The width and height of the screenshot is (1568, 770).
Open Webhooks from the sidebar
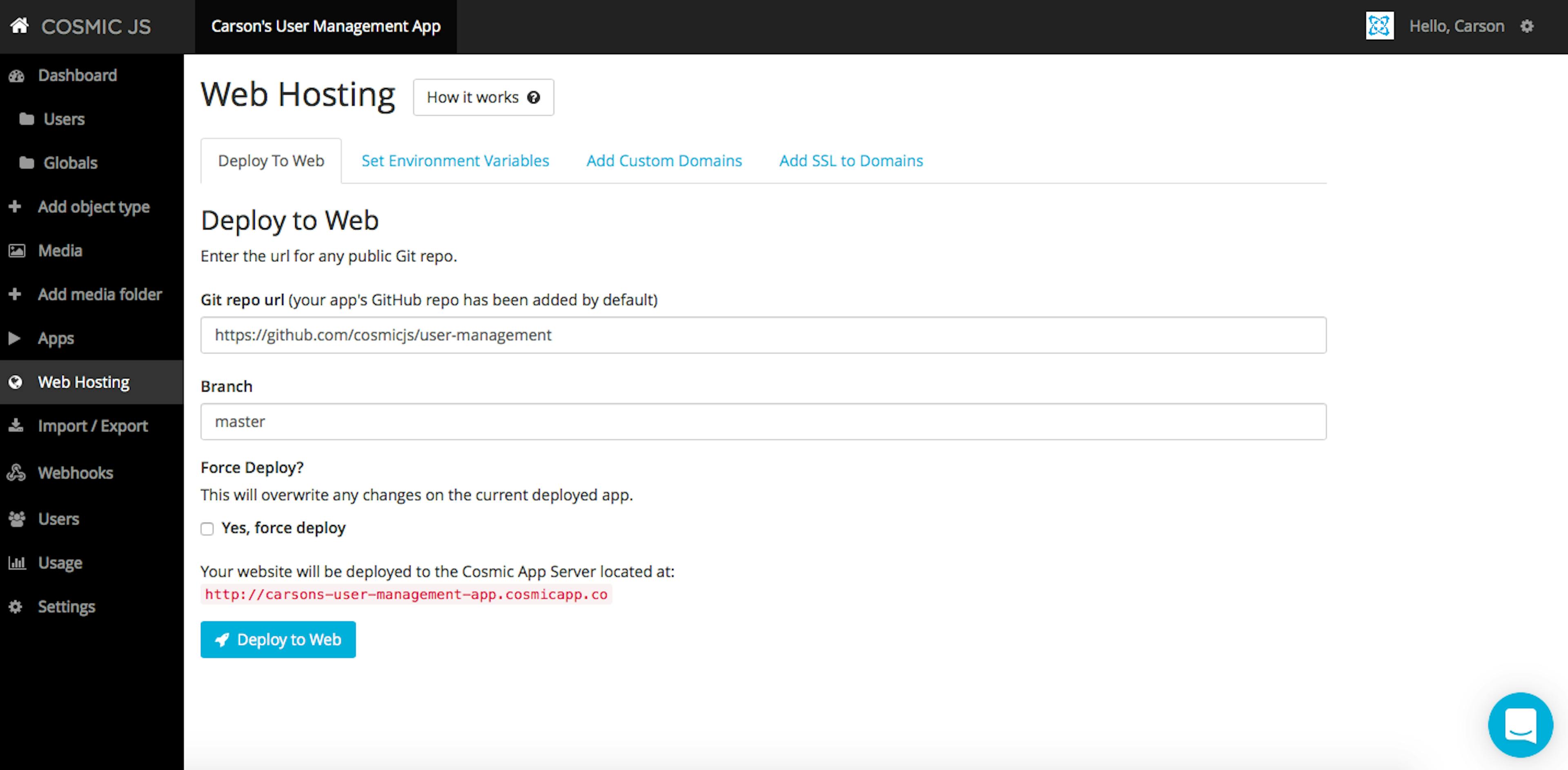coord(91,472)
